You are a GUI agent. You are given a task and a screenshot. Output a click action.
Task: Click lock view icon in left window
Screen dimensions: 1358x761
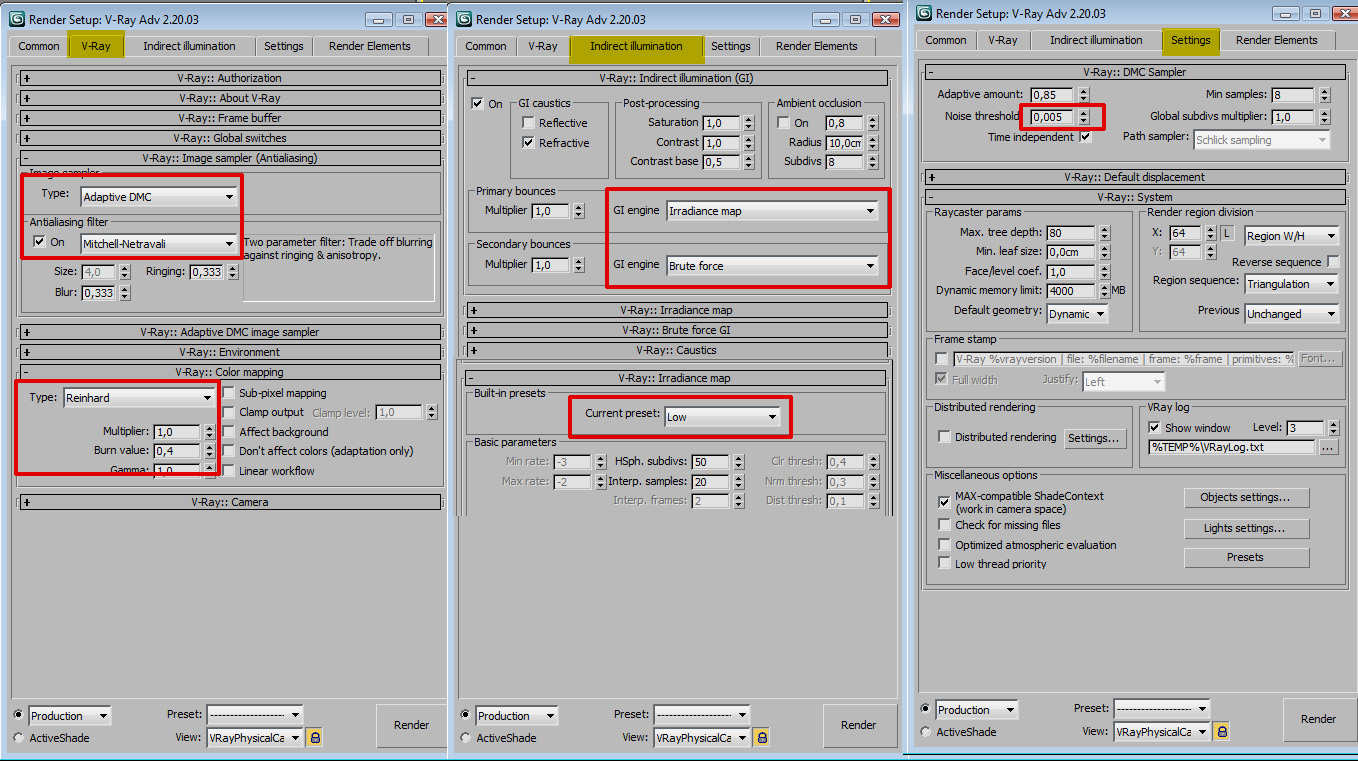pyautogui.click(x=315, y=738)
